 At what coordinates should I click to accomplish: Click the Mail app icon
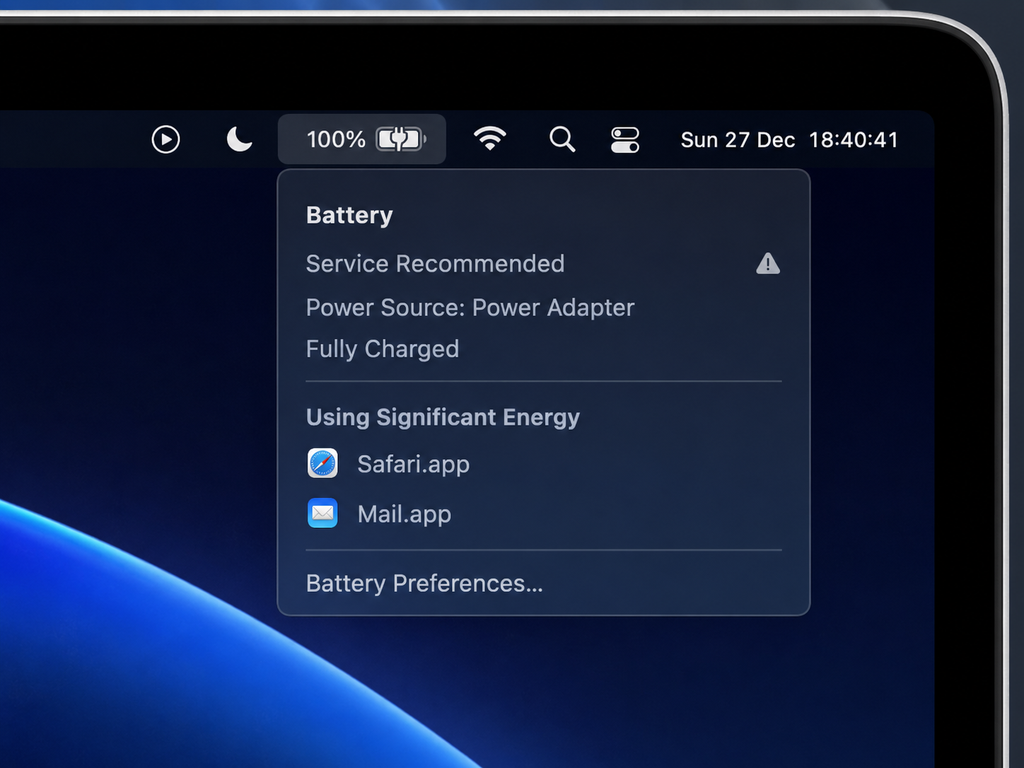coord(323,513)
